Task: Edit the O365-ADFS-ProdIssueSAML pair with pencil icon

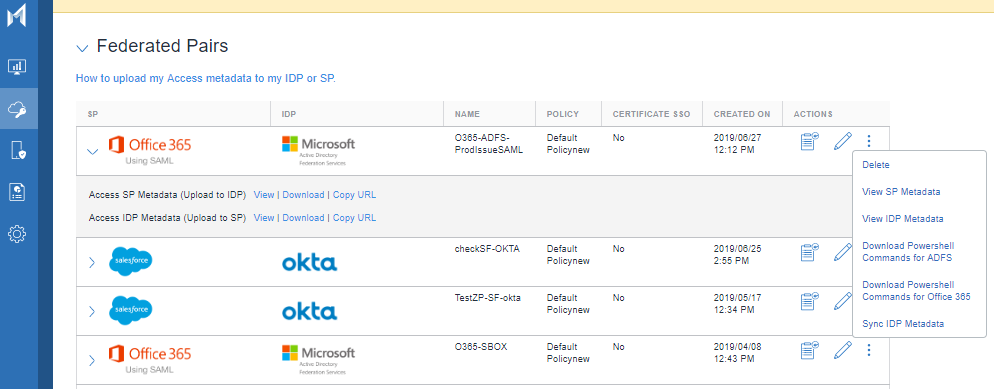Action: 842,141
